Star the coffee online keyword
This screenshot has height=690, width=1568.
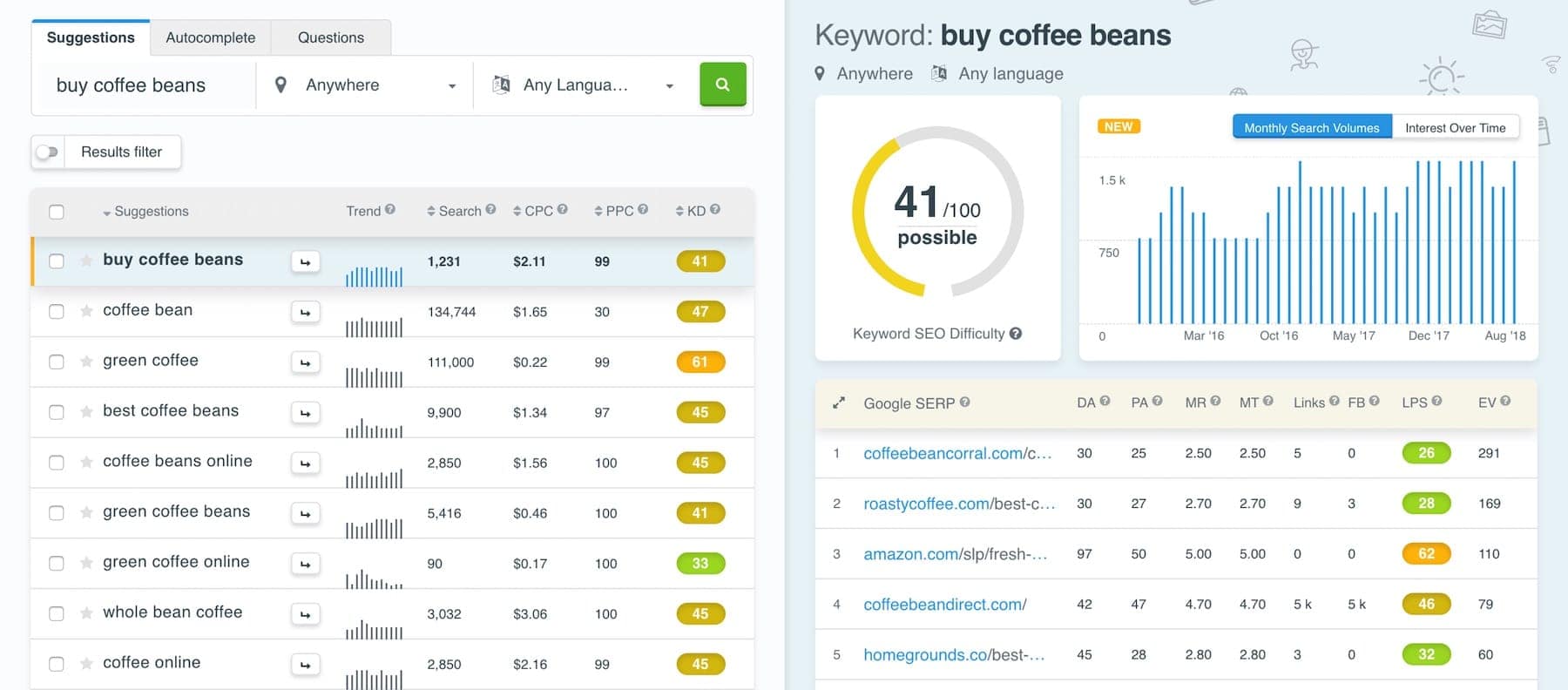tap(86, 664)
